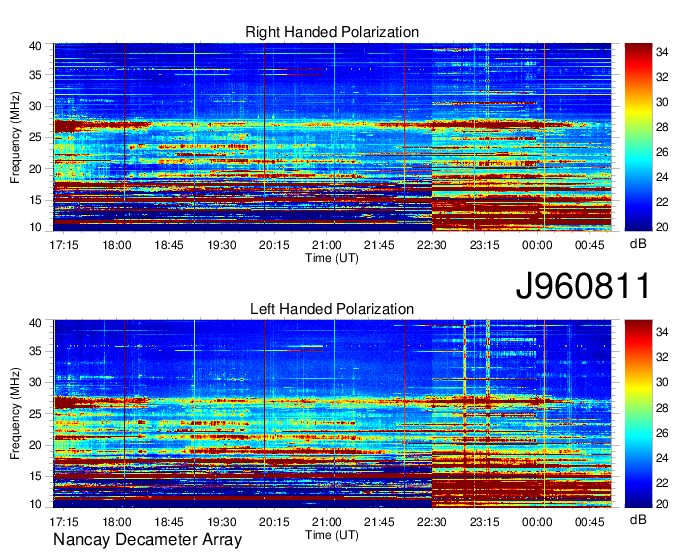Click the 21:45 time tick of Left Handed plot

[x=379, y=522]
